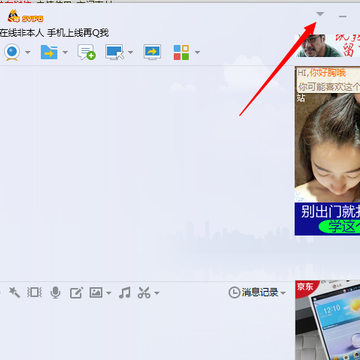
Task: Click the JD phone advertisement thumbnail
Action: coord(327,320)
